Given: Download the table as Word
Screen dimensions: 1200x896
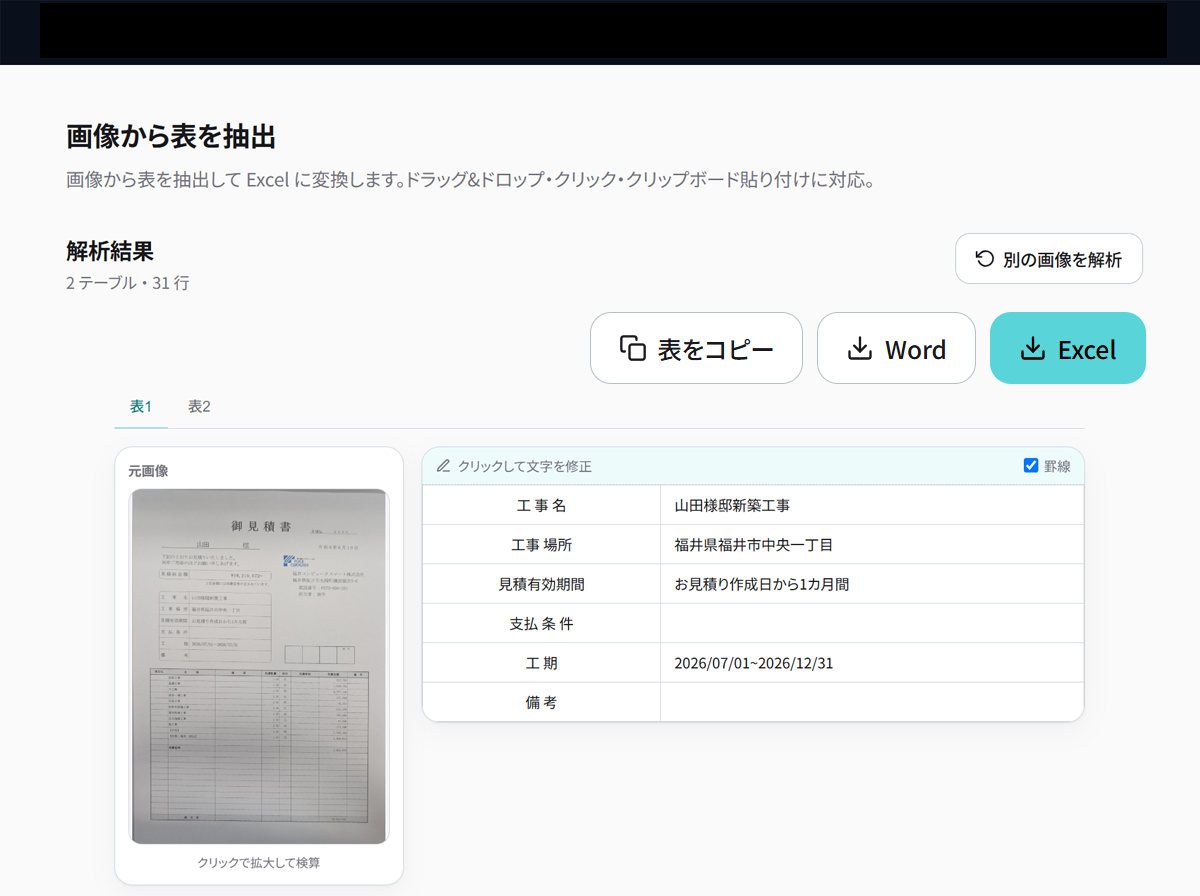Looking at the screenshot, I should tap(896, 348).
